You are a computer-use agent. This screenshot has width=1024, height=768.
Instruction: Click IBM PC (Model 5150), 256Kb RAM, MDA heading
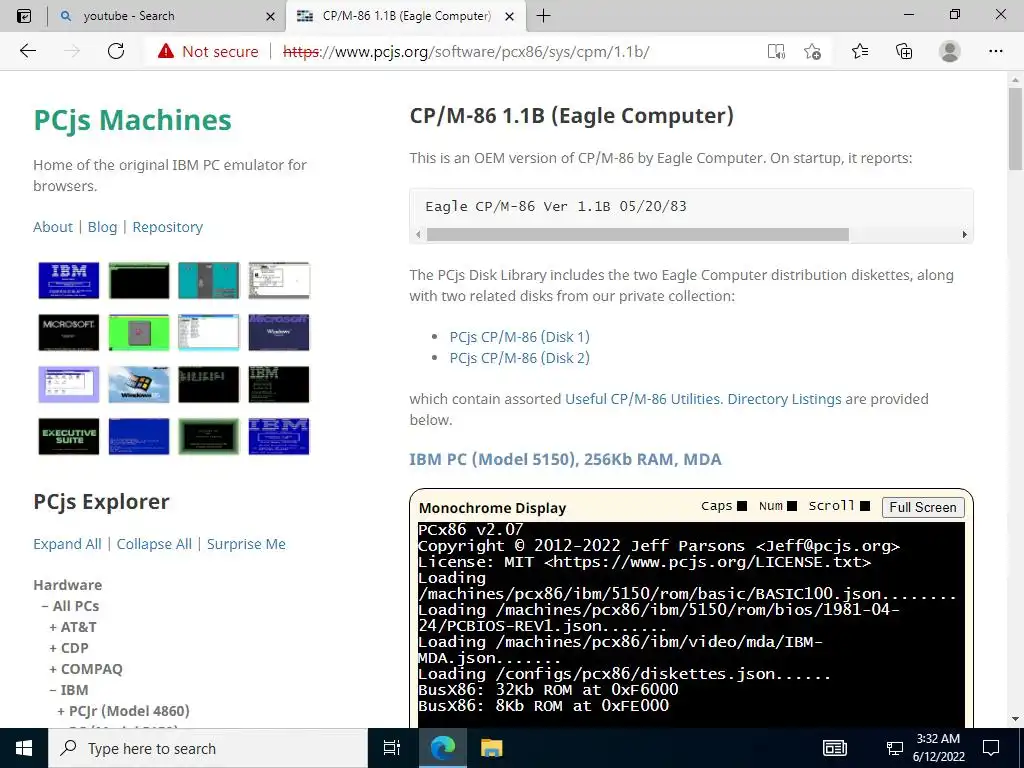[566, 459]
